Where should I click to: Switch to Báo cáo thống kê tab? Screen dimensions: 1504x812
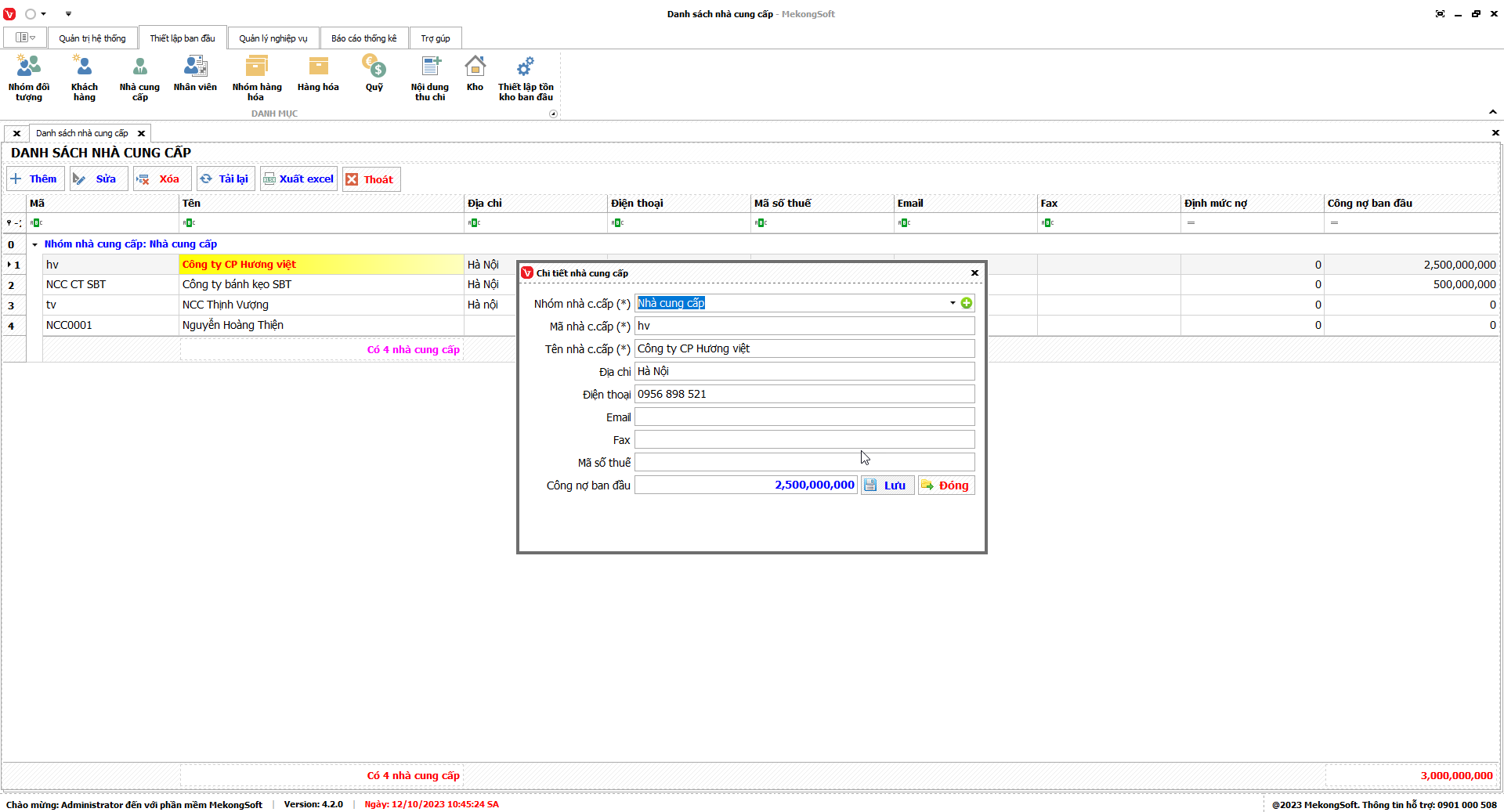(x=363, y=38)
